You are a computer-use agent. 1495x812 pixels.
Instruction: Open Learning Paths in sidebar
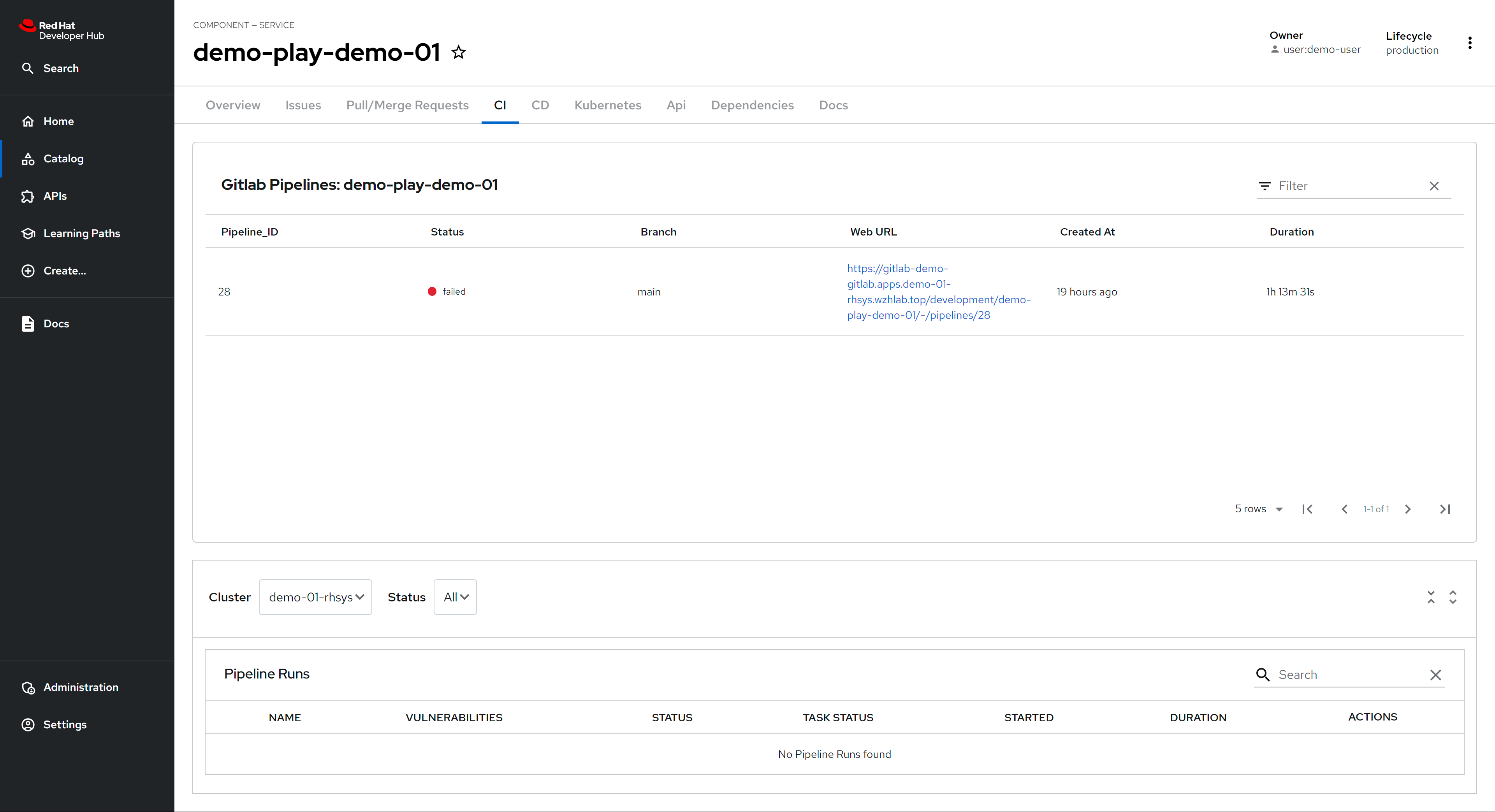click(x=81, y=233)
